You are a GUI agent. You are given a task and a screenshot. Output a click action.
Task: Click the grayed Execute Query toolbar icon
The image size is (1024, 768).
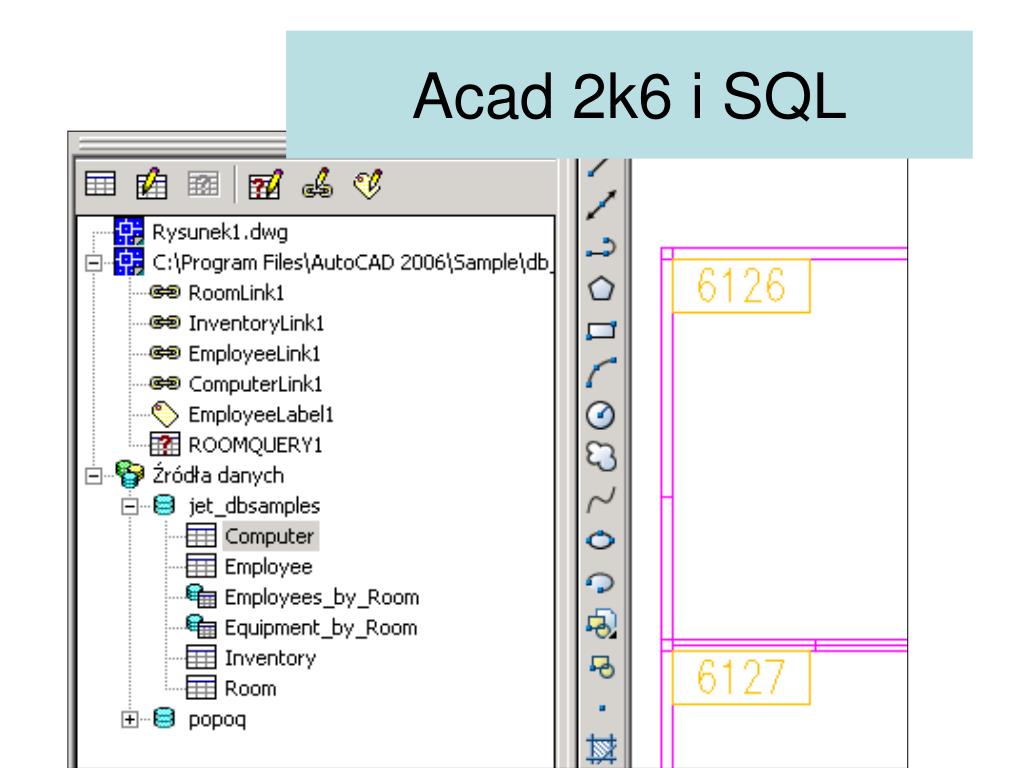(x=203, y=184)
